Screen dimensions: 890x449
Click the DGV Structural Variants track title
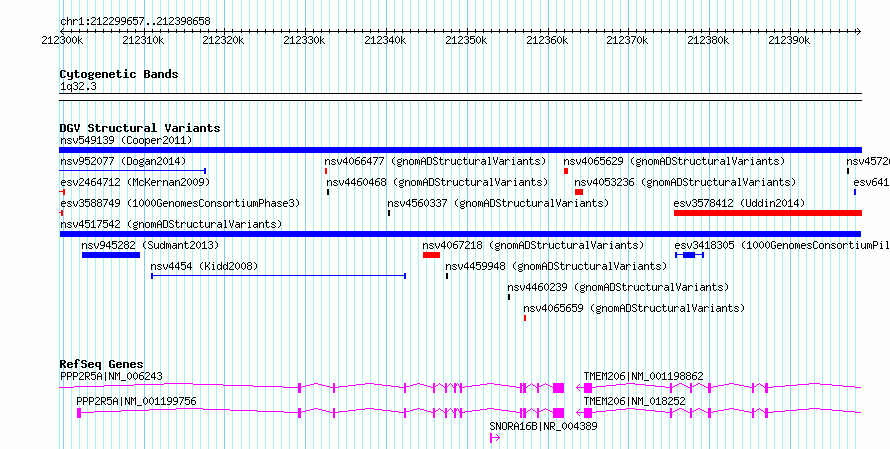pos(140,128)
